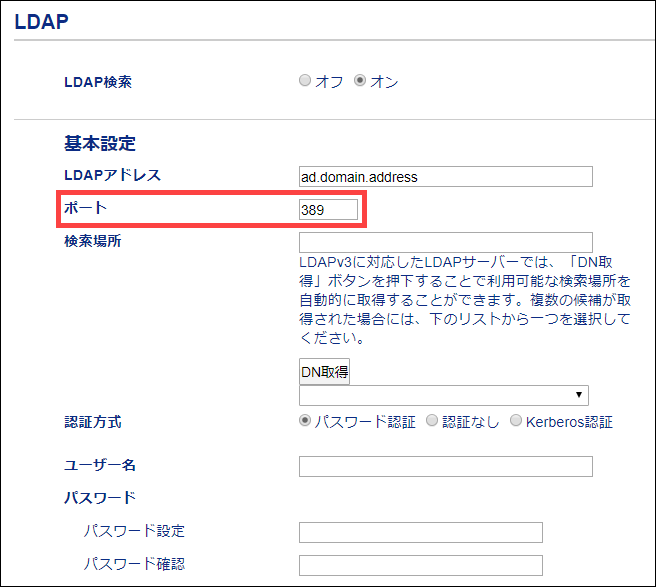Open the search location dropdown below DN取得
The height and width of the screenshot is (587, 656).
tap(445, 395)
